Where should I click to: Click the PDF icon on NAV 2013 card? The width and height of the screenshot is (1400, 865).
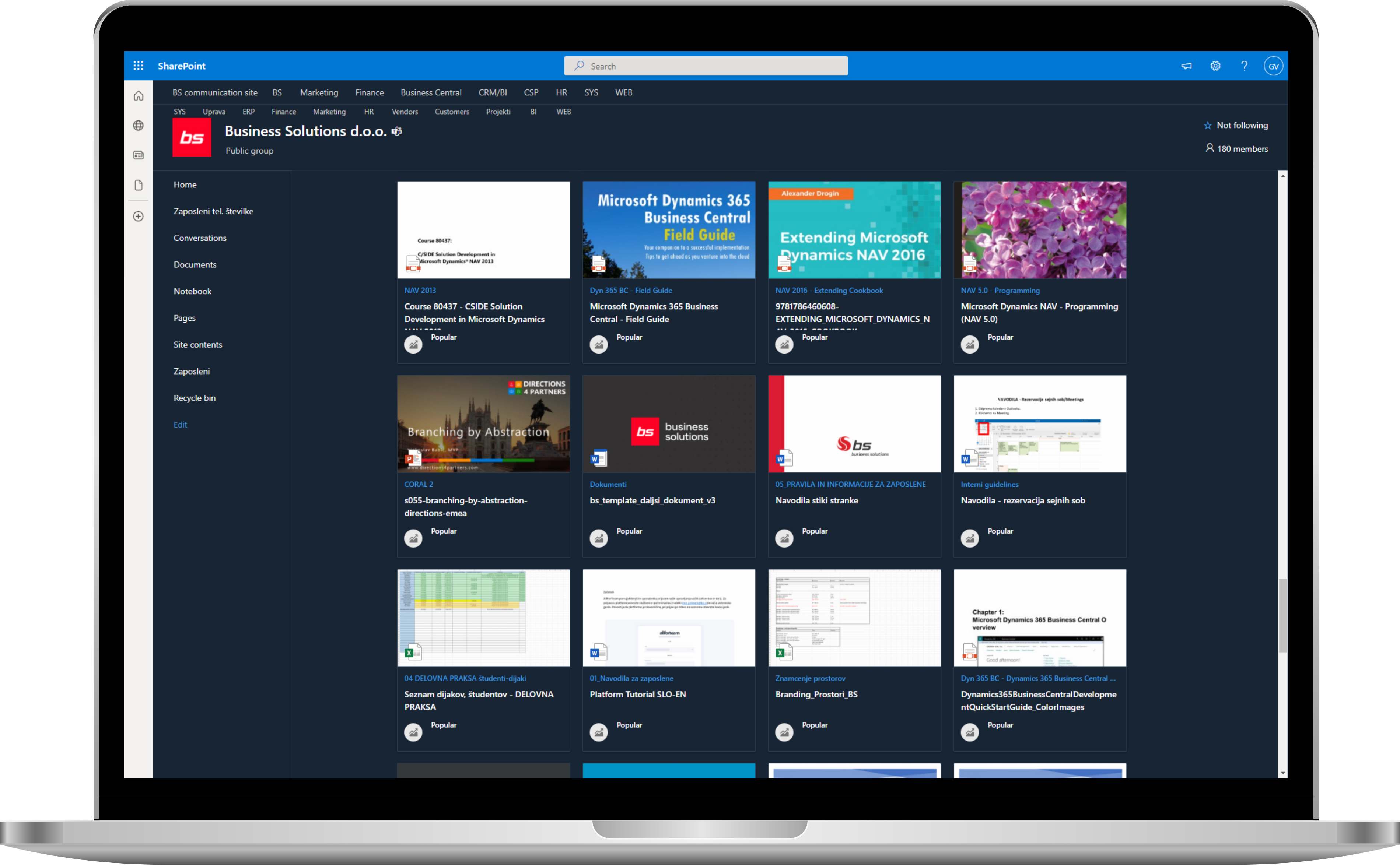(413, 264)
